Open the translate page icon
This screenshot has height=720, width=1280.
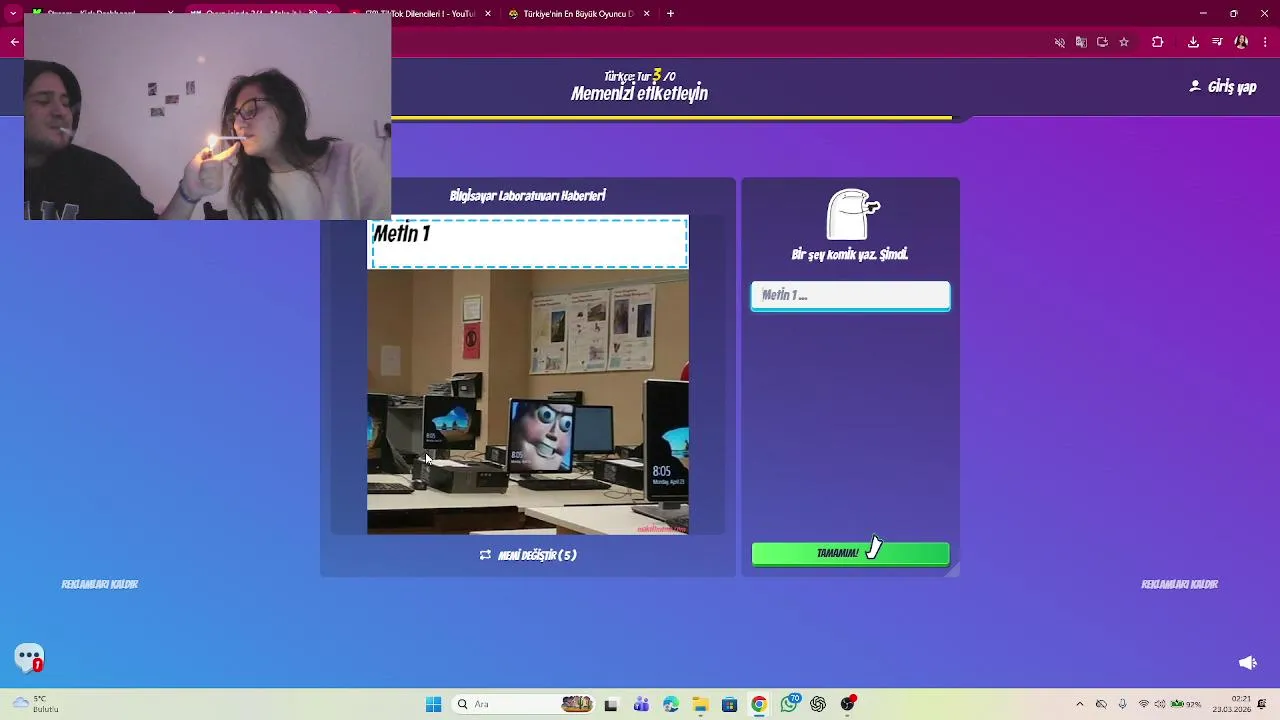pos(1081,42)
